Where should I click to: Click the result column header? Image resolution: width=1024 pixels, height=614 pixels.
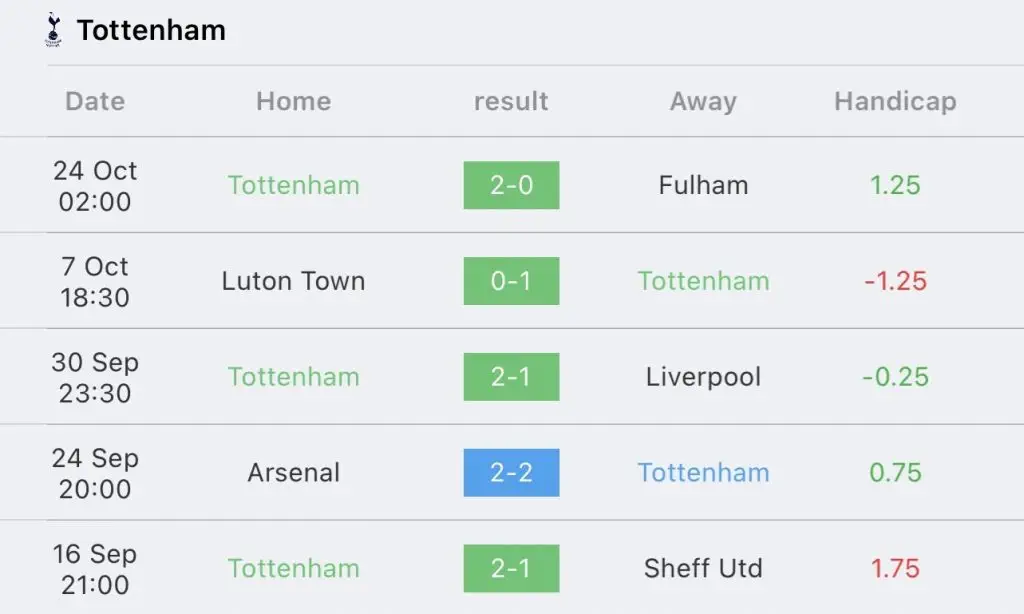[511, 101]
